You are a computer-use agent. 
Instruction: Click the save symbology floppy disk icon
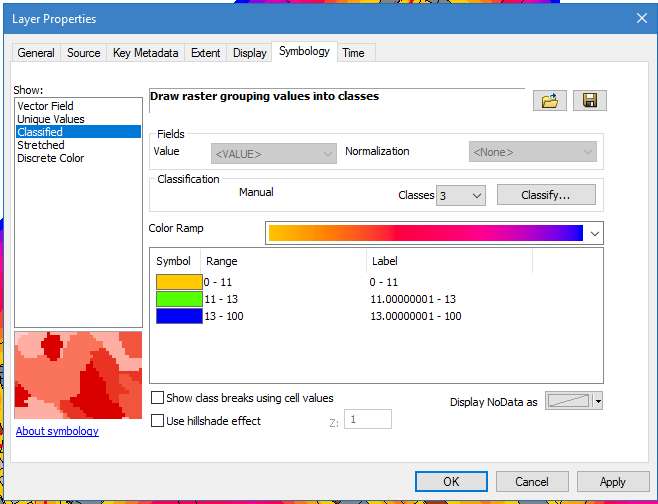pos(589,101)
